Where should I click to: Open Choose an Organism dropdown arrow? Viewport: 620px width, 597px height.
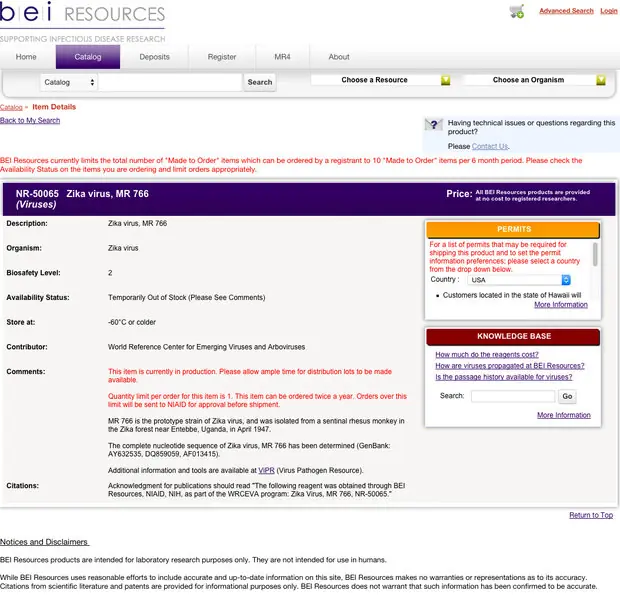(x=601, y=80)
